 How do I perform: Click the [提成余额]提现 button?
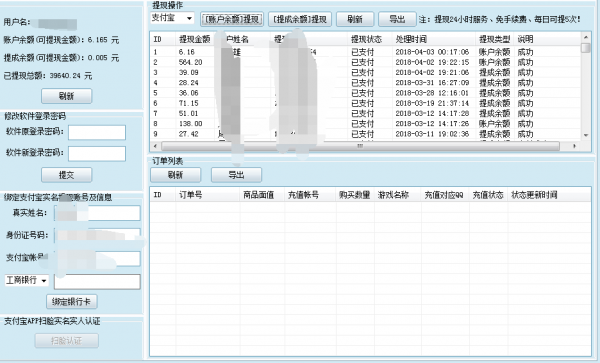300,19
